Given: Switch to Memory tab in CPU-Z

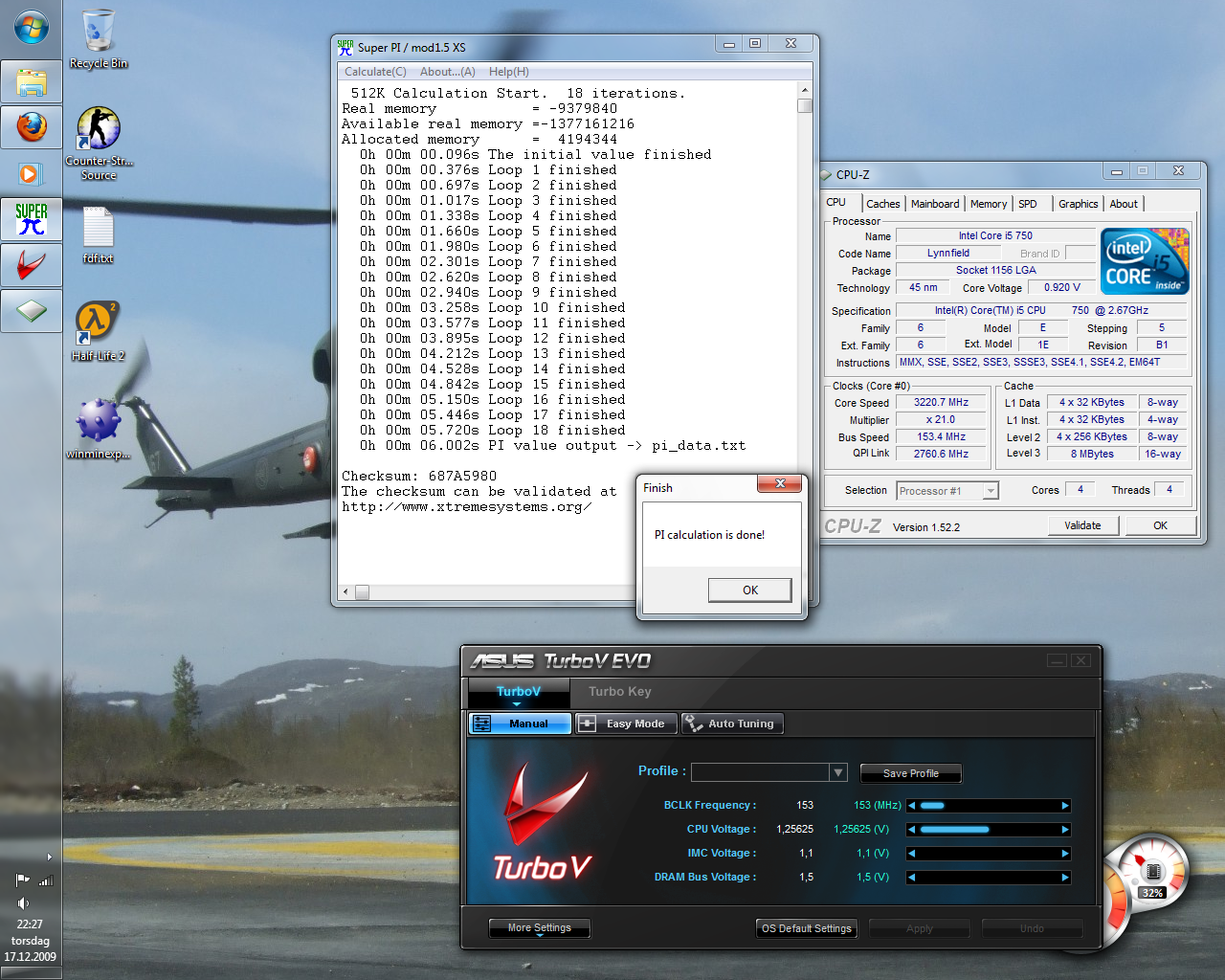Looking at the screenshot, I should click(989, 204).
